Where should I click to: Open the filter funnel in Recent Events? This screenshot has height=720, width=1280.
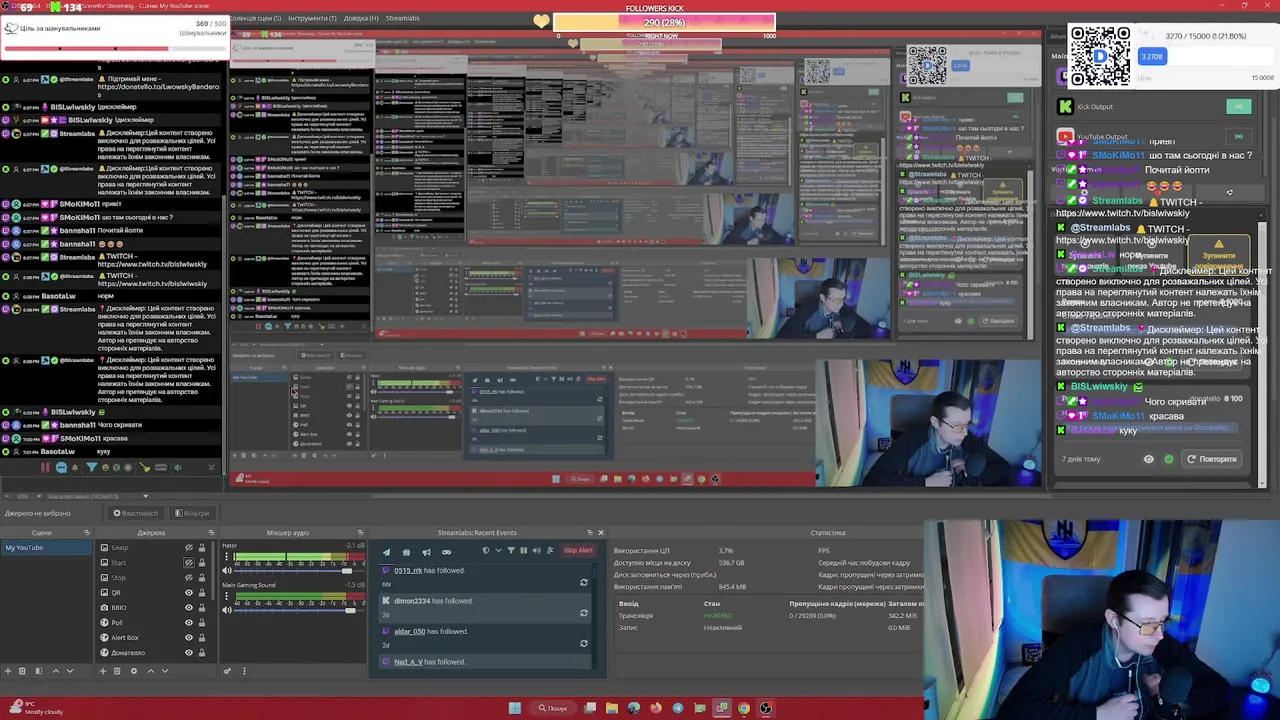point(511,550)
